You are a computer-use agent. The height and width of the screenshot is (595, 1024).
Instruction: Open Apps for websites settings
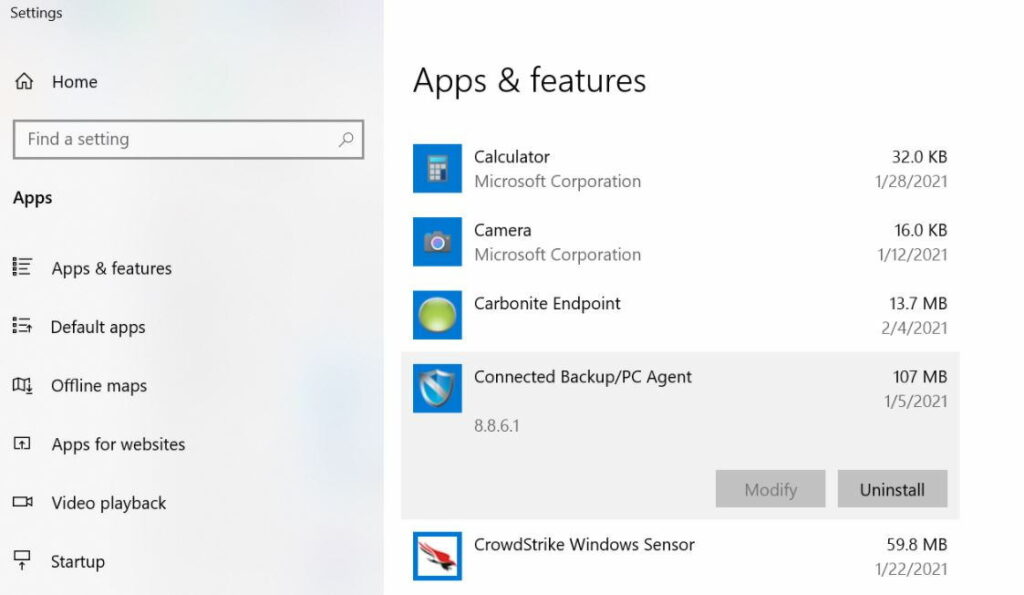117,444
